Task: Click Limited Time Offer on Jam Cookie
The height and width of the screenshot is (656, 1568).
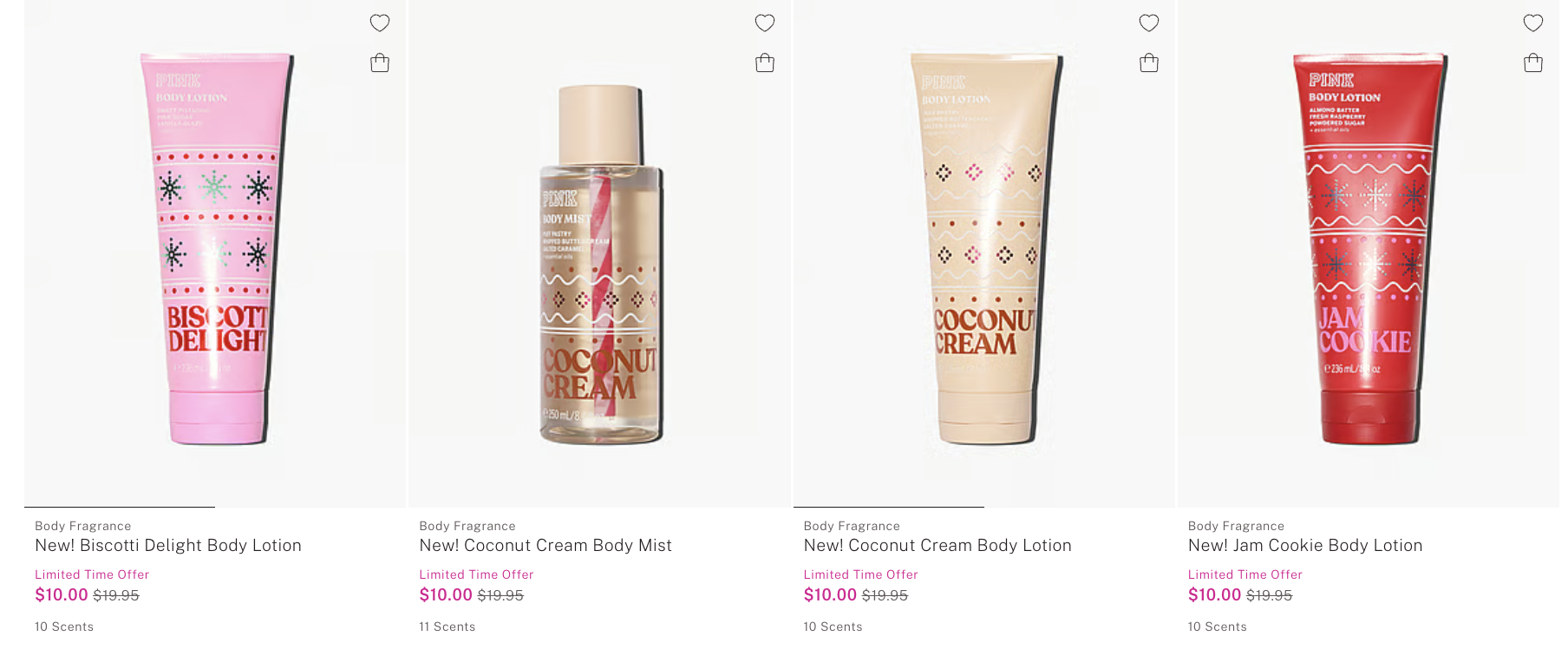Action: 1245,574
